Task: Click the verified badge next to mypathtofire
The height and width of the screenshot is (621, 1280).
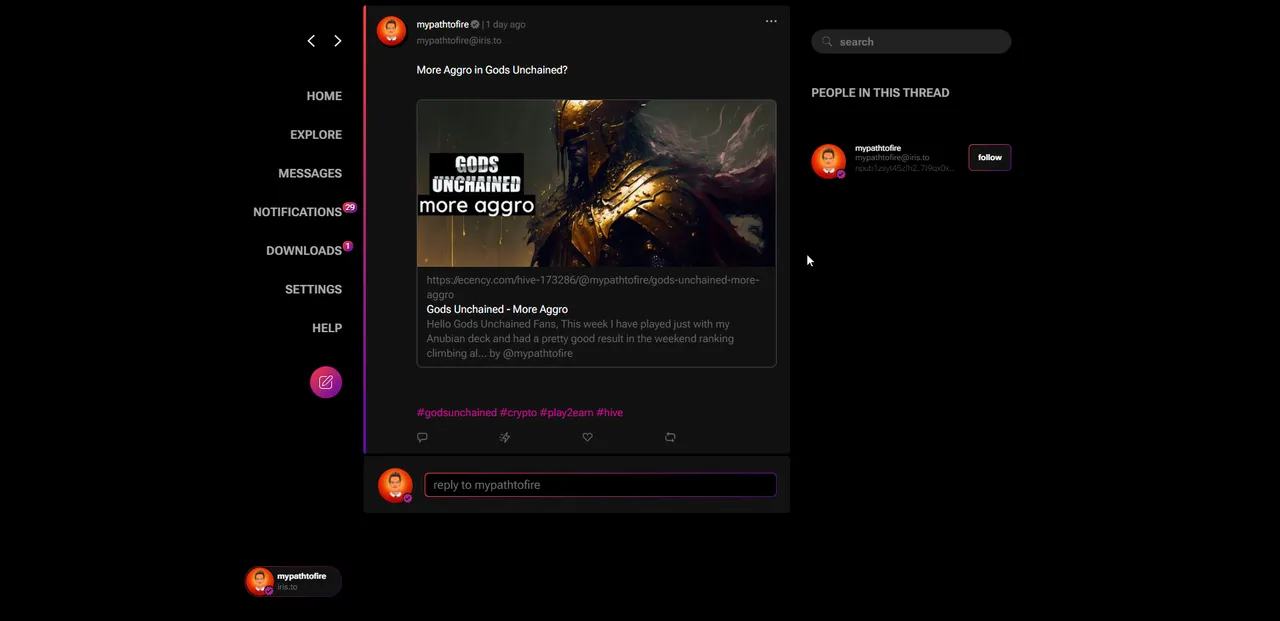Action: (x=475, y=24)
